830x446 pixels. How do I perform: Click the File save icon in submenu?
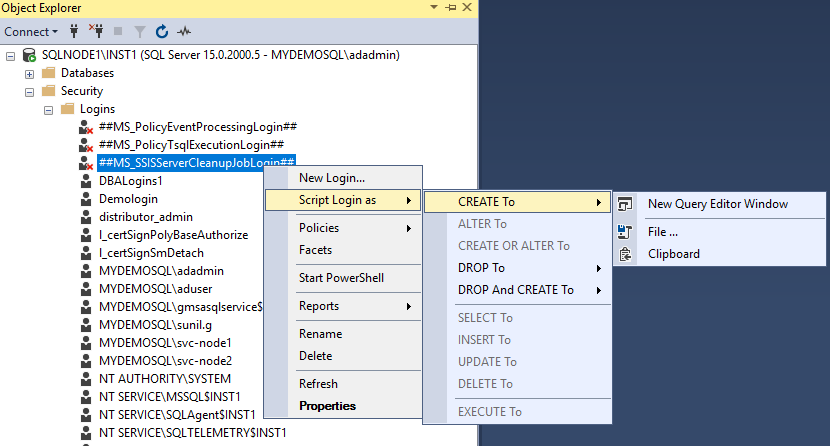625,232
